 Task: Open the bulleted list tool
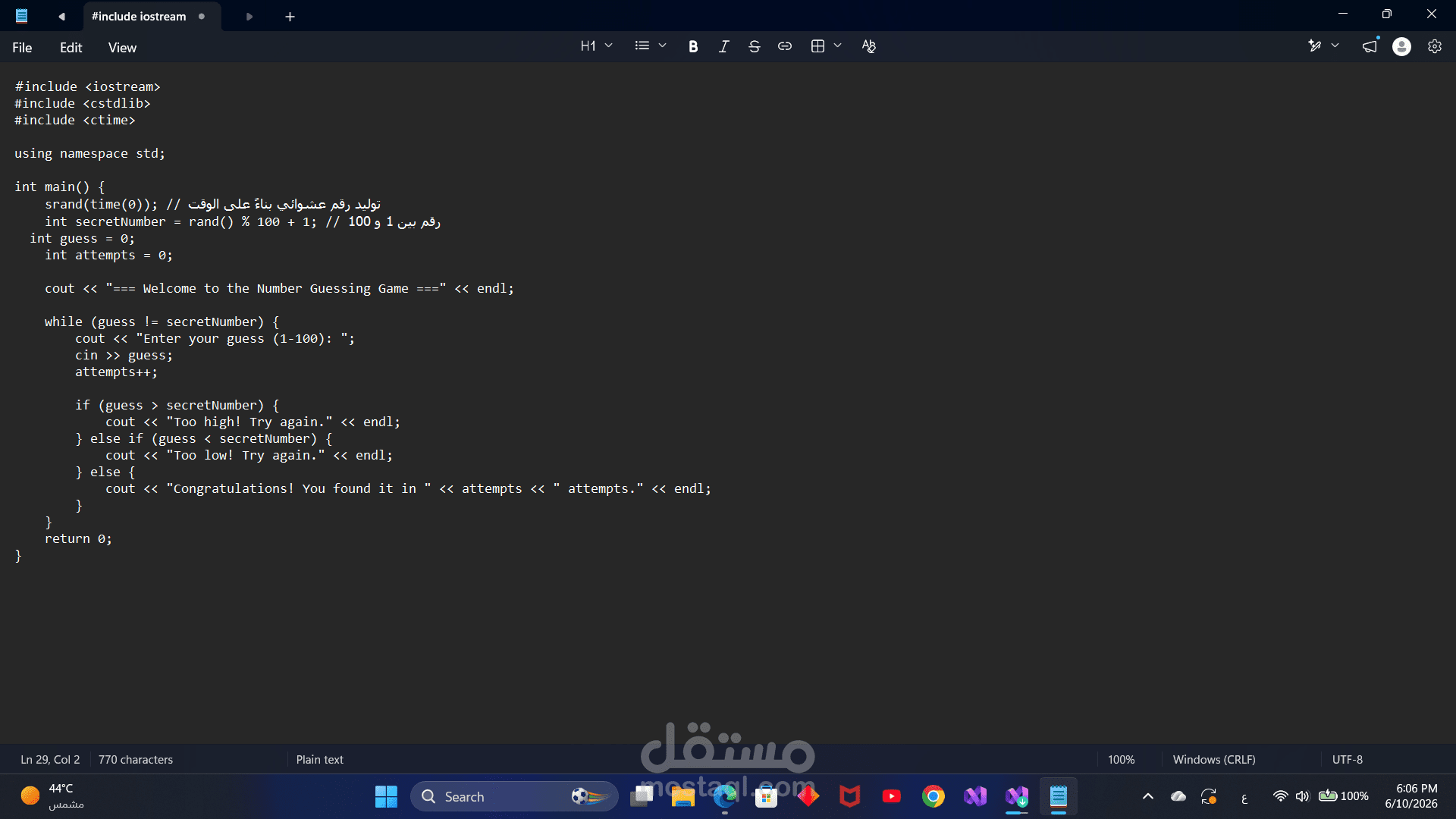642,46
